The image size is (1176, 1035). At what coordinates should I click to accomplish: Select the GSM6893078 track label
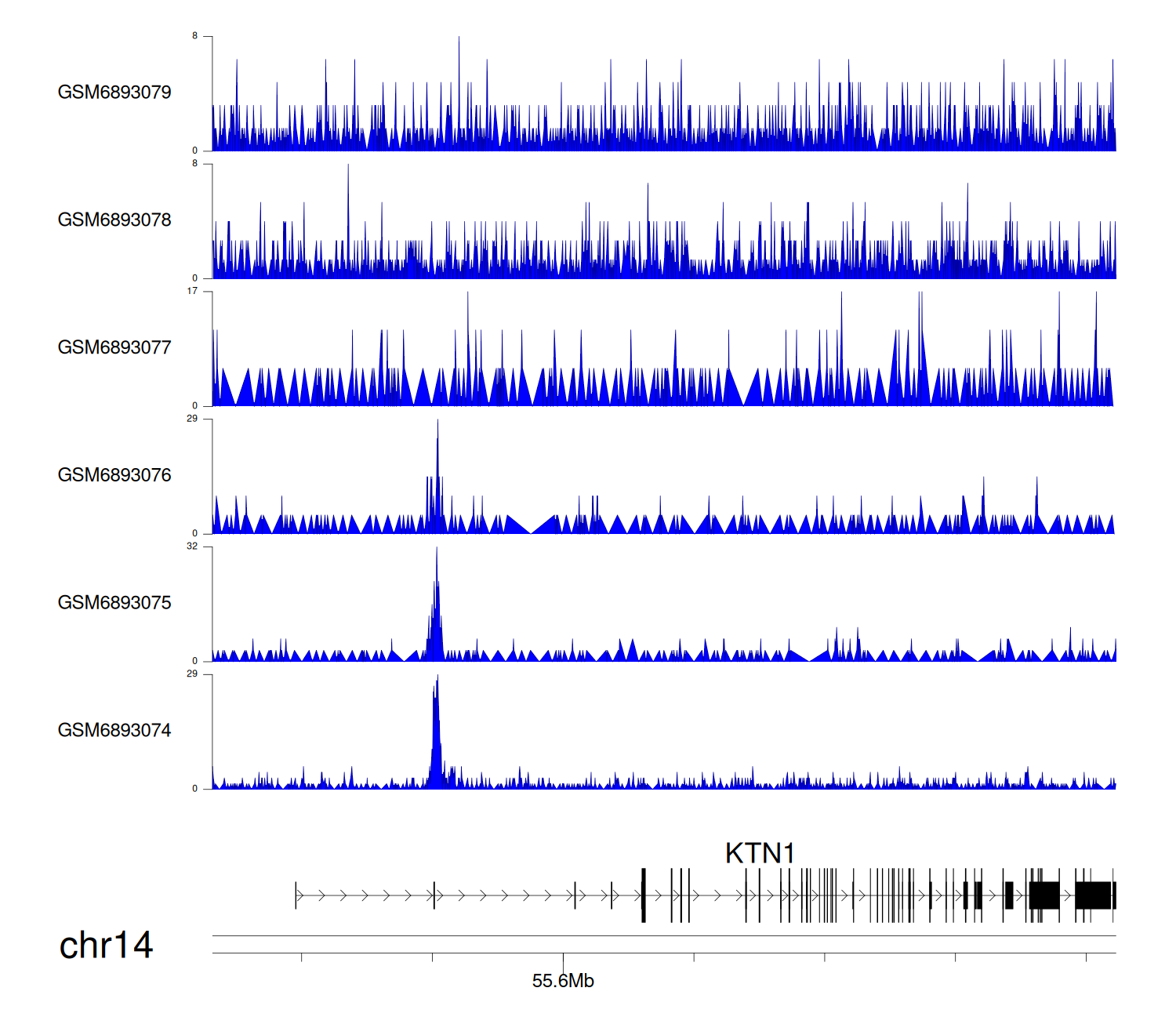point(114,220)
